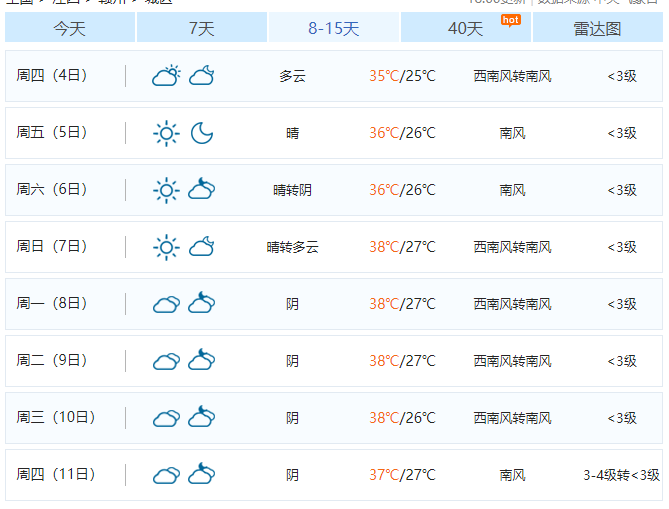The width and height of the screenshot is (669, 509).
Task: Select the date label 周日（7日）
Action: (x=52, y=247)
